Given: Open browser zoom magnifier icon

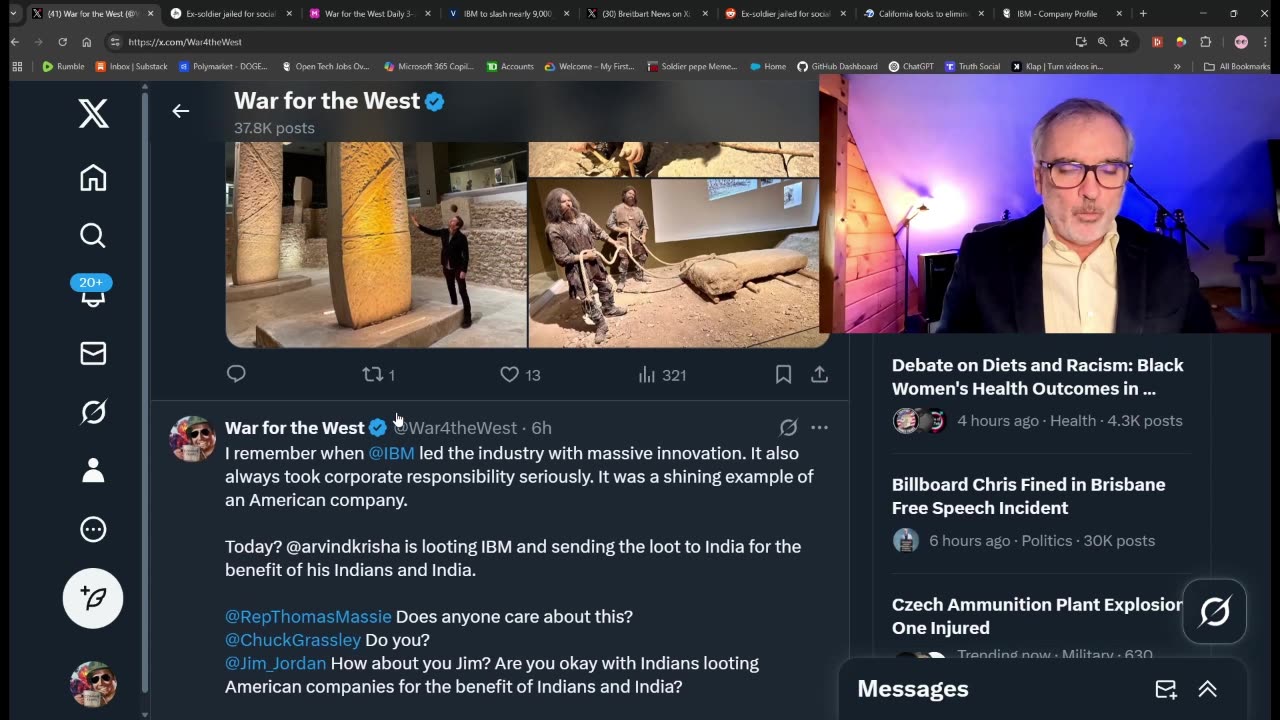Looking at the screenshot, I should coord(1102,42).
